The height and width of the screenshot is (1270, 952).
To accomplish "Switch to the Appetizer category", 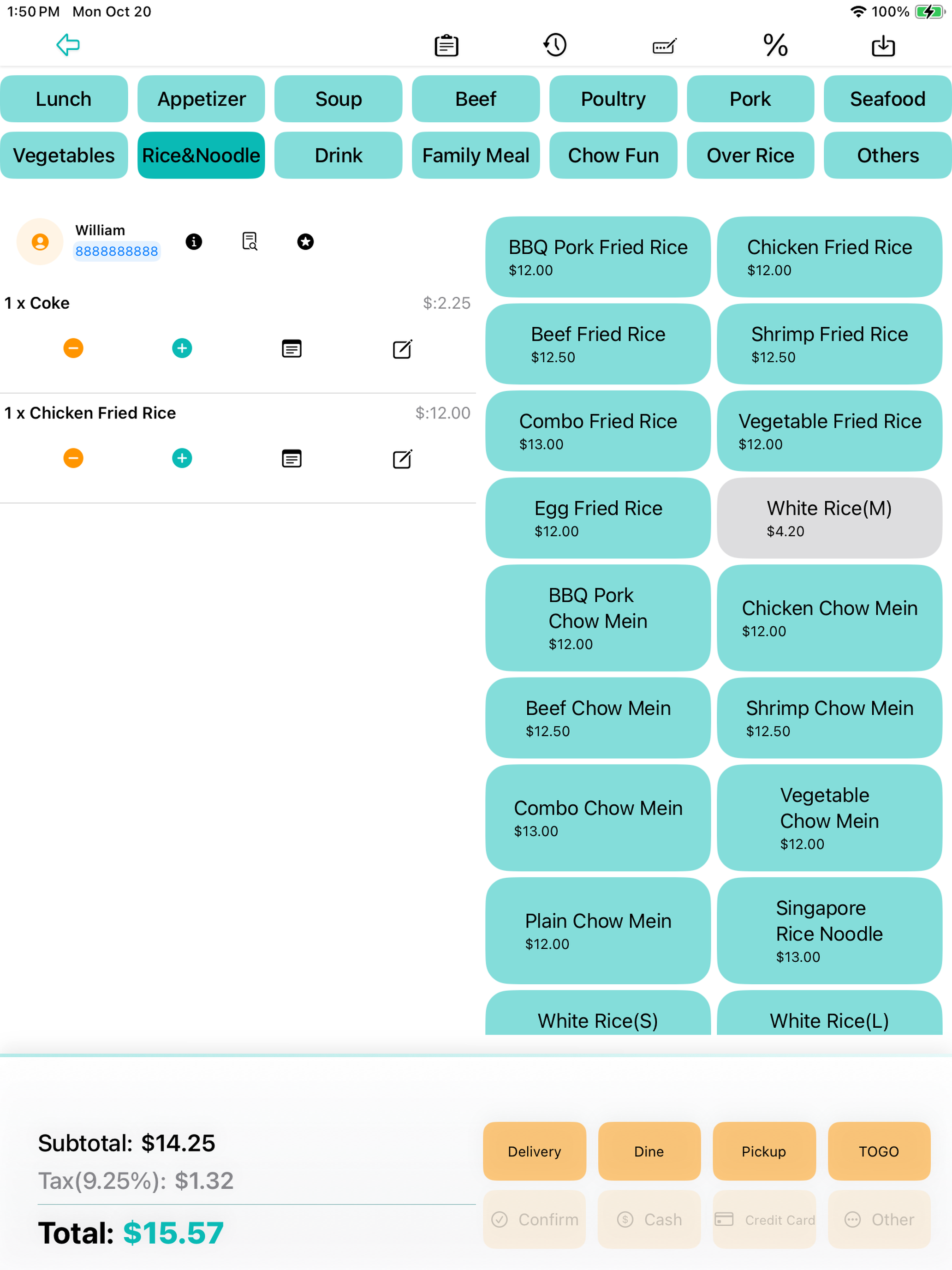I will click(x=202, y=99).
